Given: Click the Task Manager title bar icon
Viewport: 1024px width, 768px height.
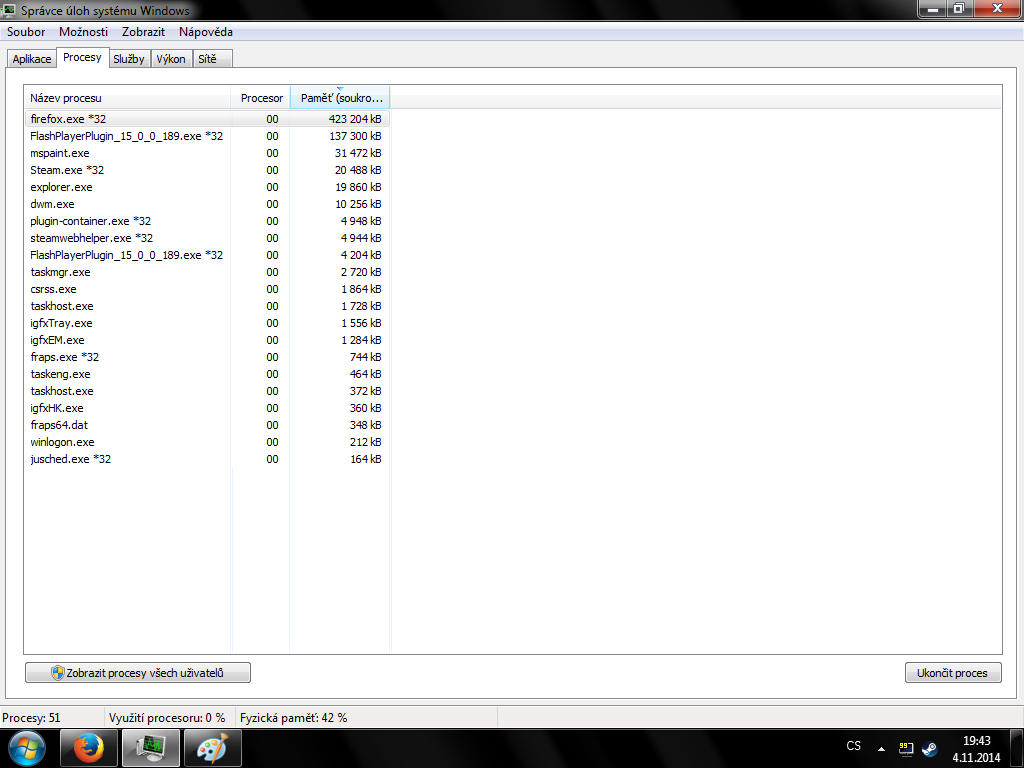Looking at the screenshot, I should (x=9, y=10).
